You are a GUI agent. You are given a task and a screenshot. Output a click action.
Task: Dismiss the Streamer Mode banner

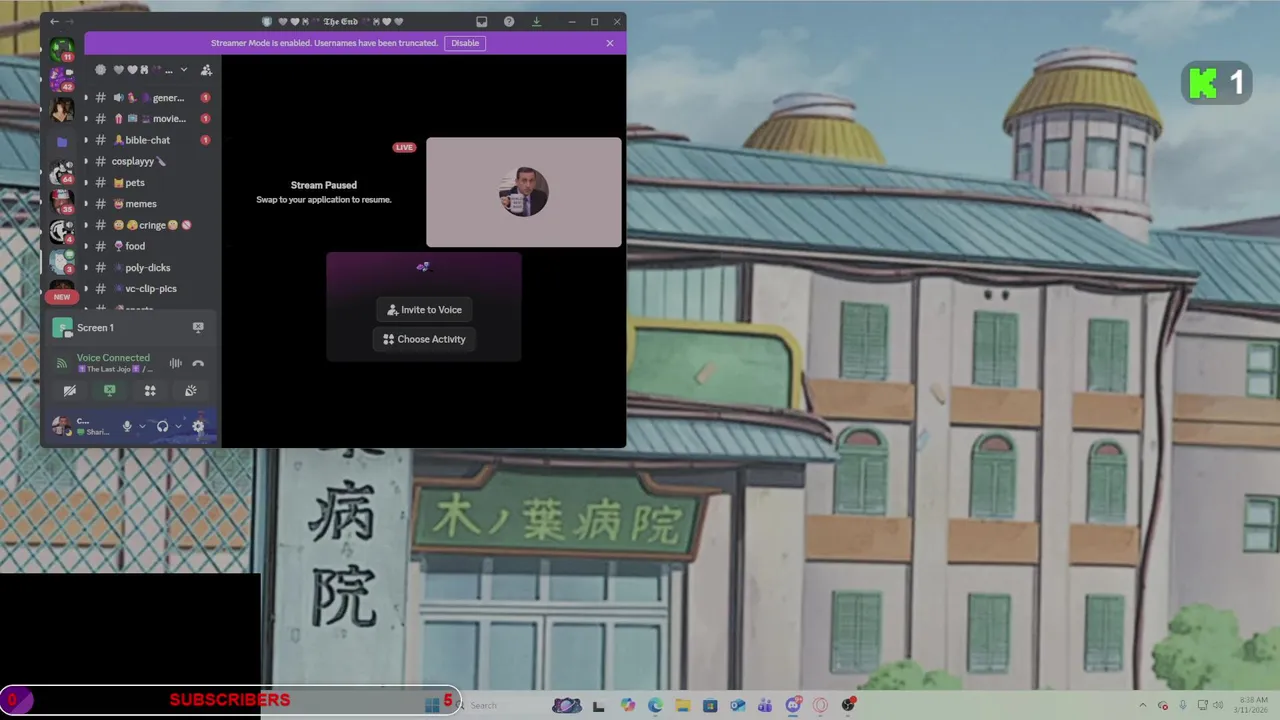point(610,43)
